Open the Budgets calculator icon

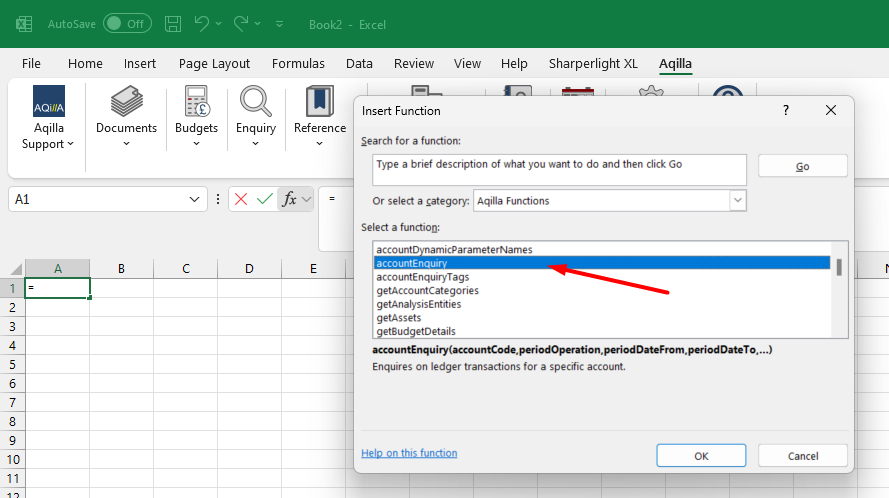coord(196,103)
